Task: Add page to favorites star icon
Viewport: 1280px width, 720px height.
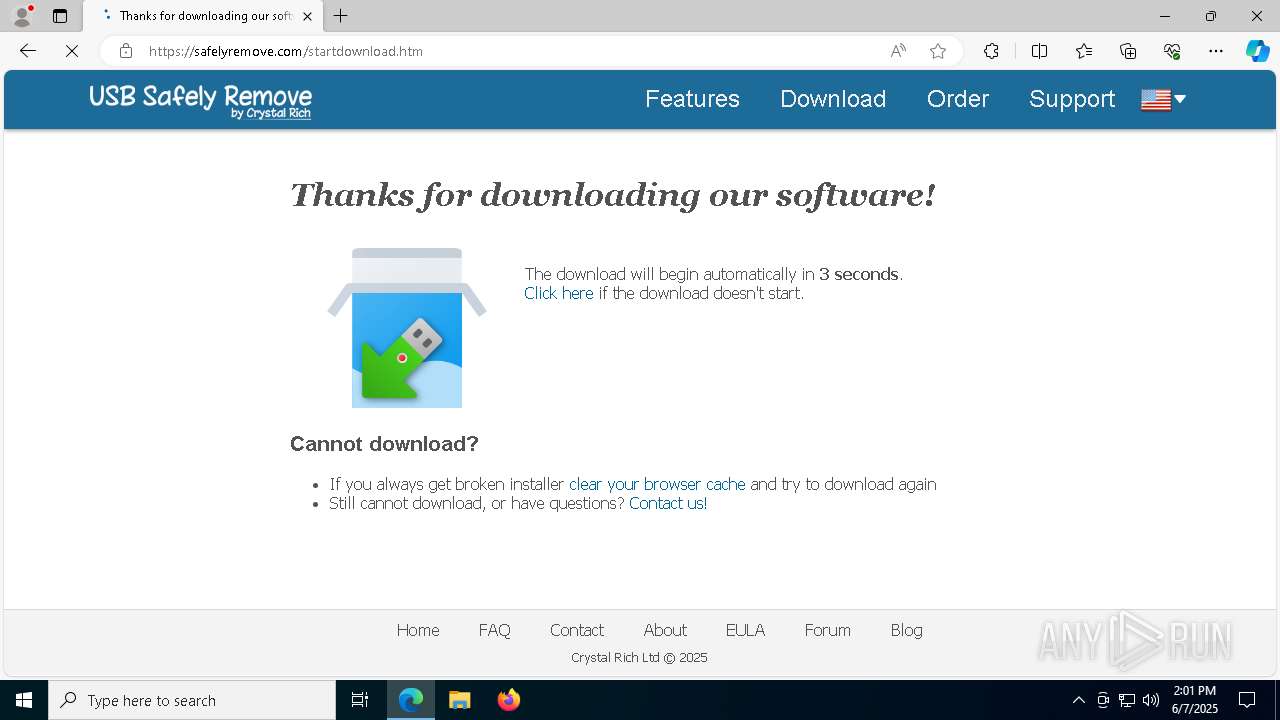Action: coord(938,51)
